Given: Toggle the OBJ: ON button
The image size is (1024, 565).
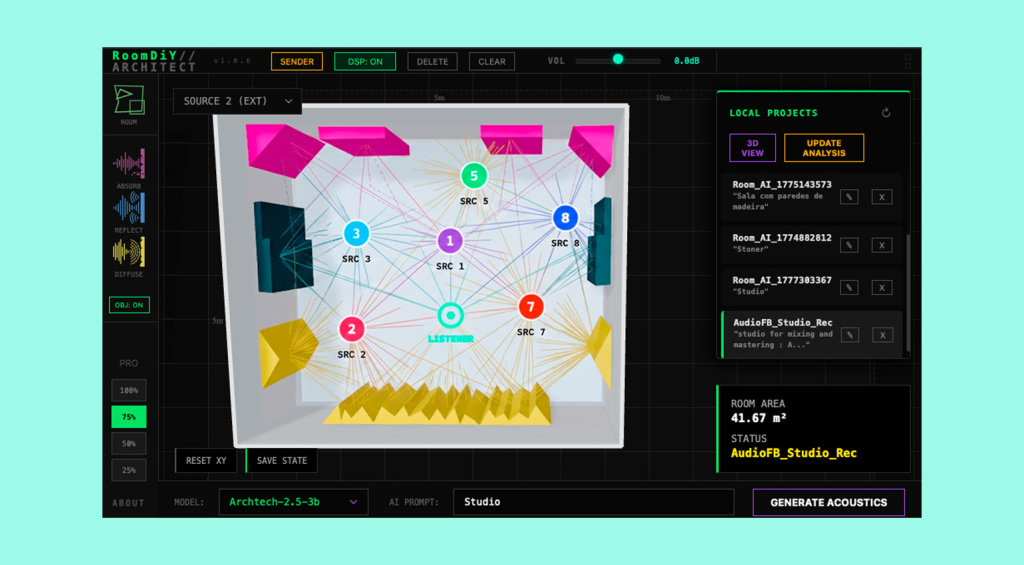Looking at the screenshot, I should pos(129,305).
